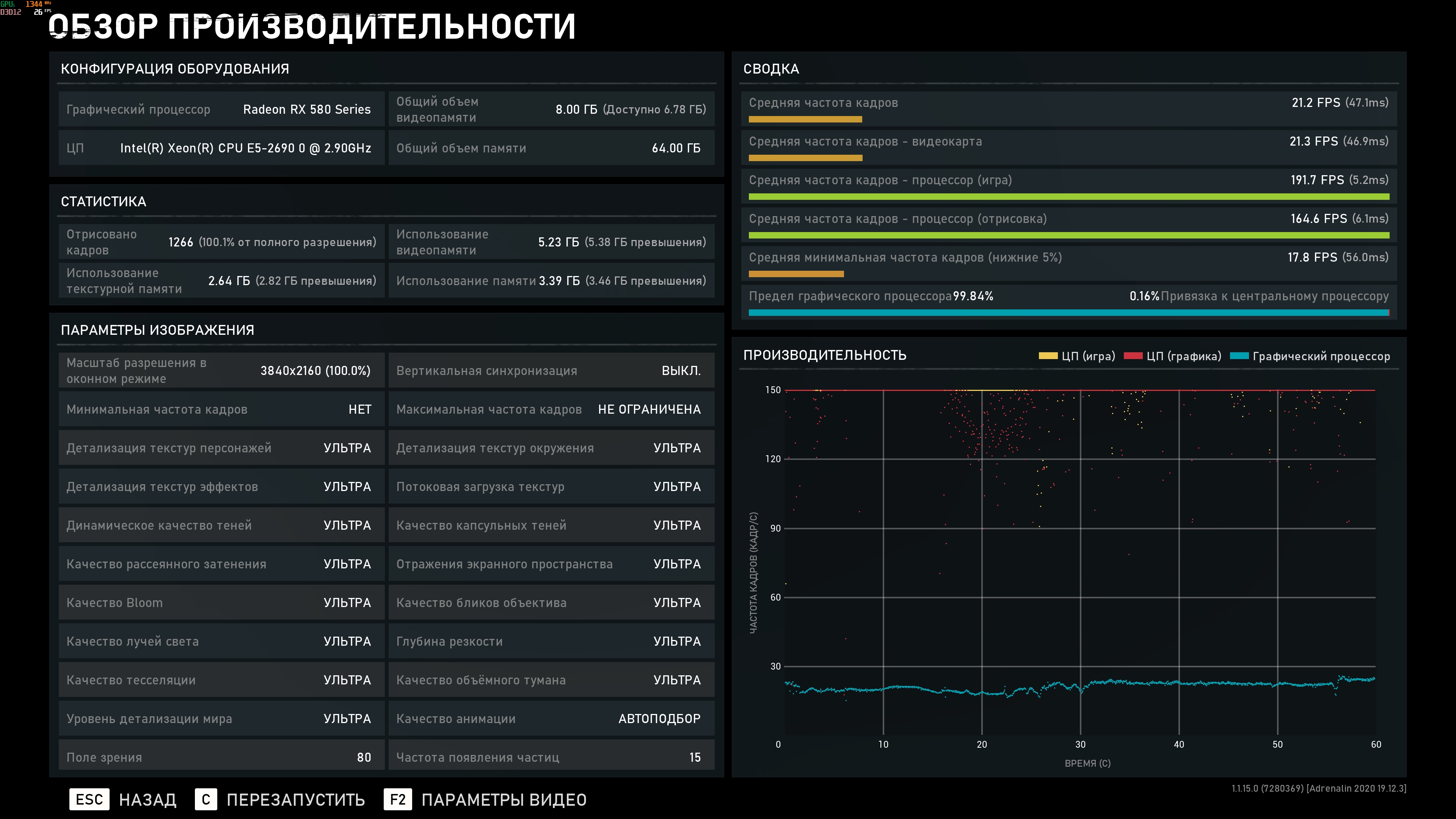1456x819 pixels.
Task: Click ПЕРЕЗАПУСТИТЬ to restart the benchmark
Action: pos(296,800)
